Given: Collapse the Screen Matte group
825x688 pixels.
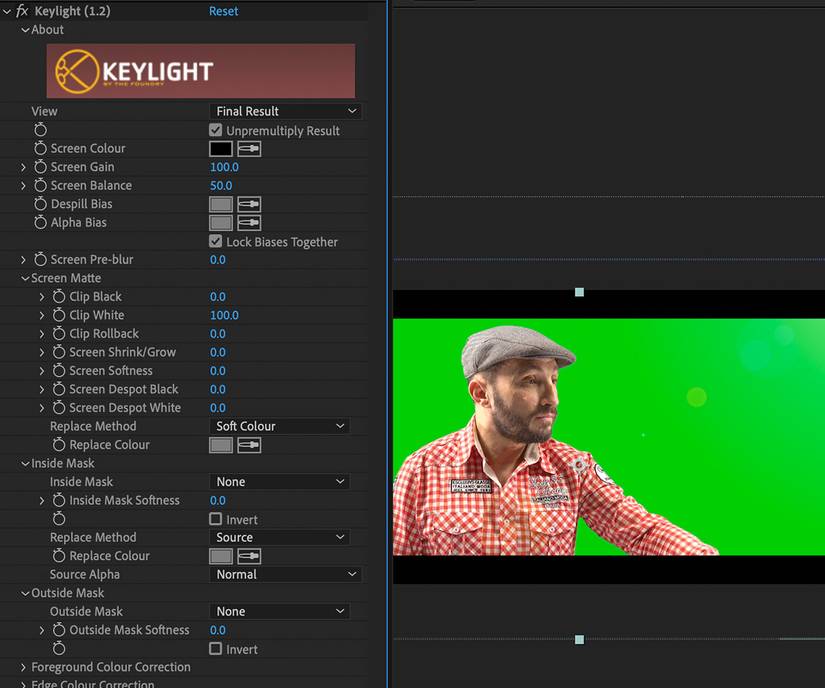Looking at the screenshot, I should [x=24, y=278].
